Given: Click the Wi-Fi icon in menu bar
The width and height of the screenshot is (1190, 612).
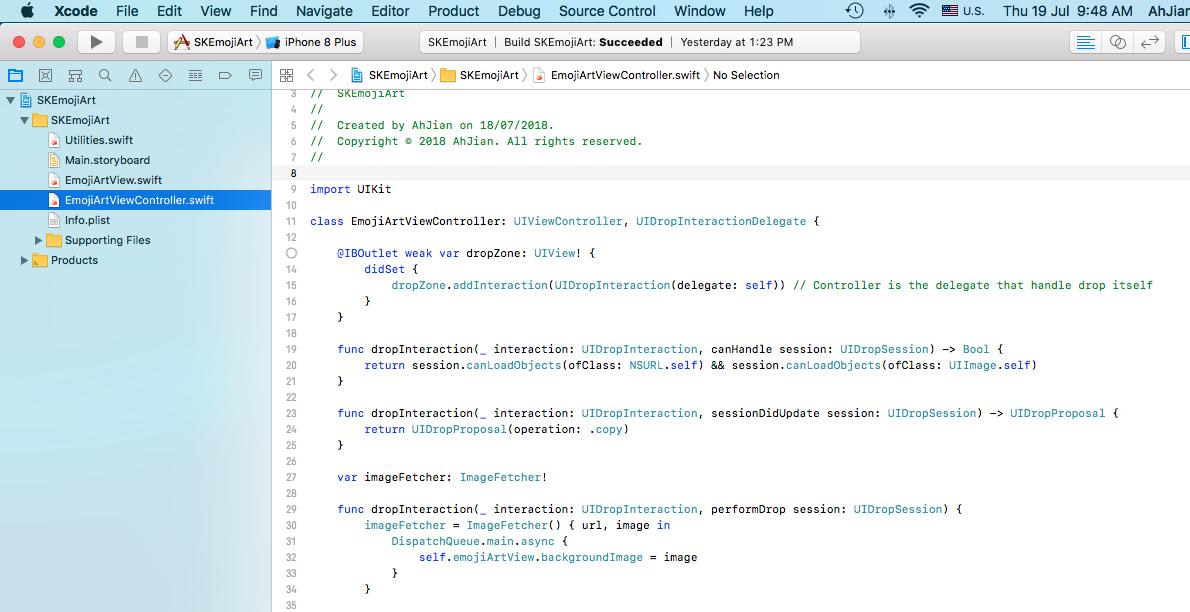Looking at the screenshot, I should (x=919, y=11).
